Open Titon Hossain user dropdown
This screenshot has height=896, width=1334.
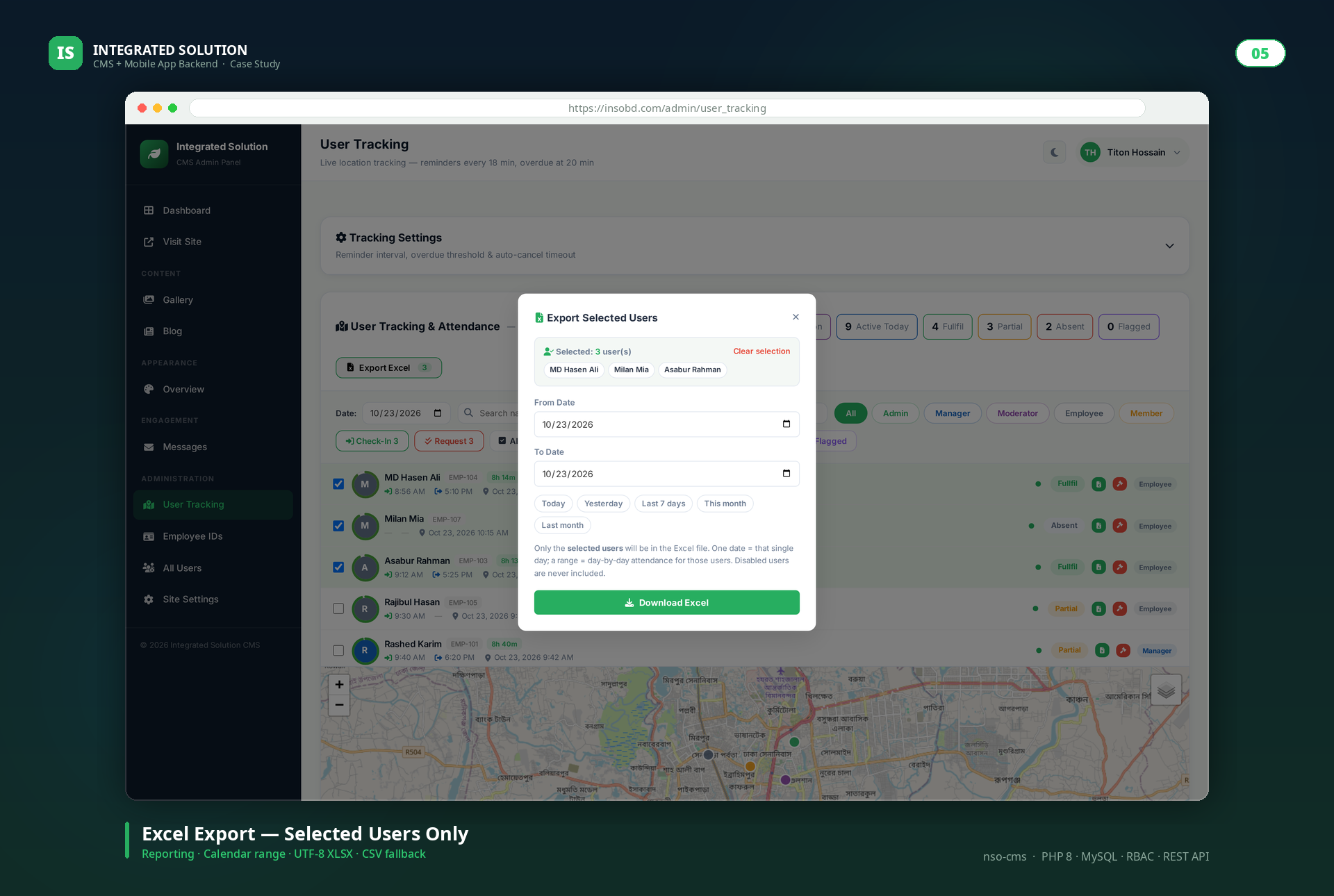[1133, 153]
